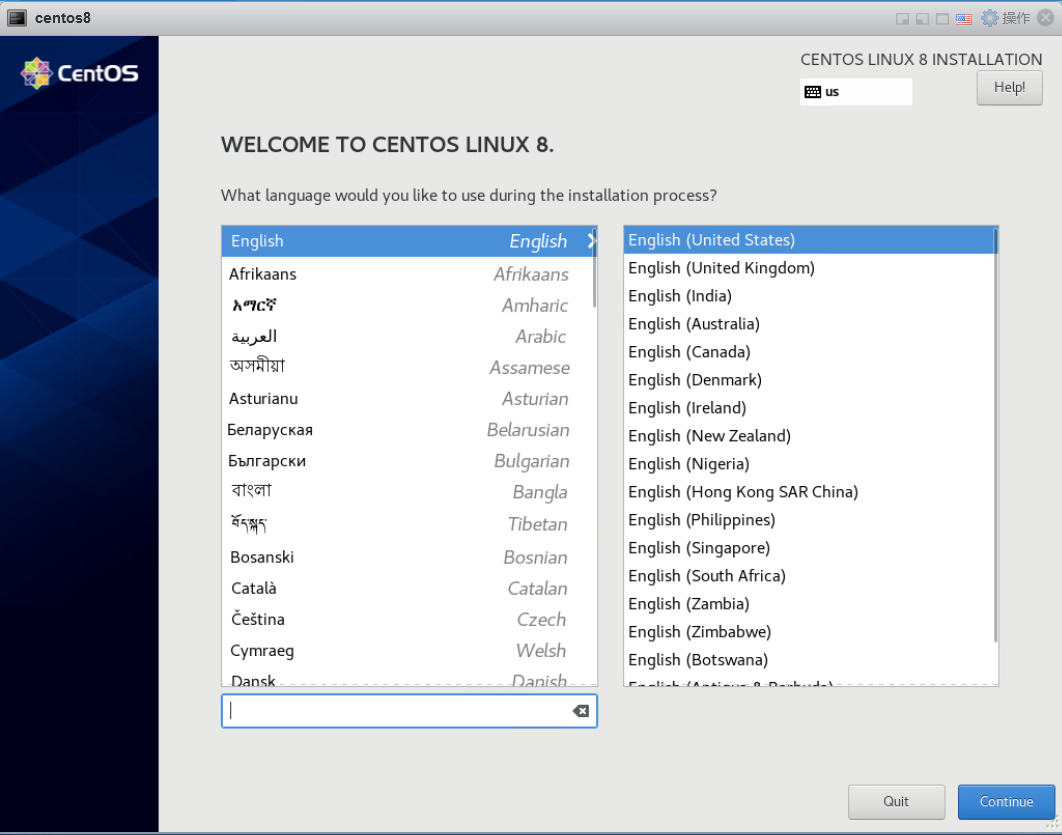1062x835 pixels.
Task: Select the Tibetan language row
Action: [409, 524]
